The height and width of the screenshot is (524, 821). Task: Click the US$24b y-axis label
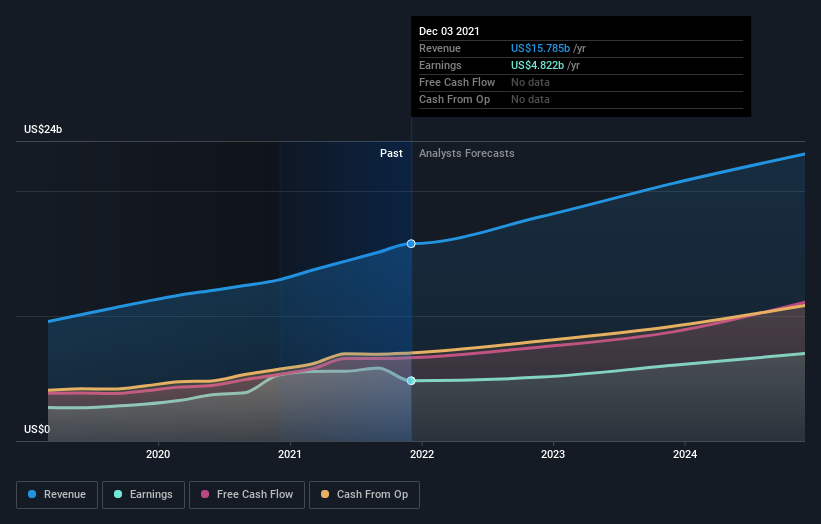click(x=43, y=129)
